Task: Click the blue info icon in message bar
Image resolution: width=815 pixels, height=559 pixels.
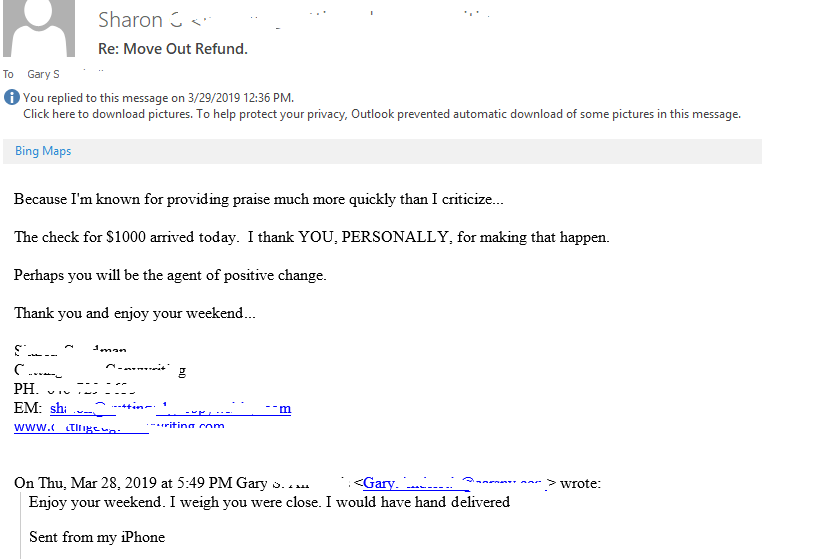Action: (x=12, y=98)
